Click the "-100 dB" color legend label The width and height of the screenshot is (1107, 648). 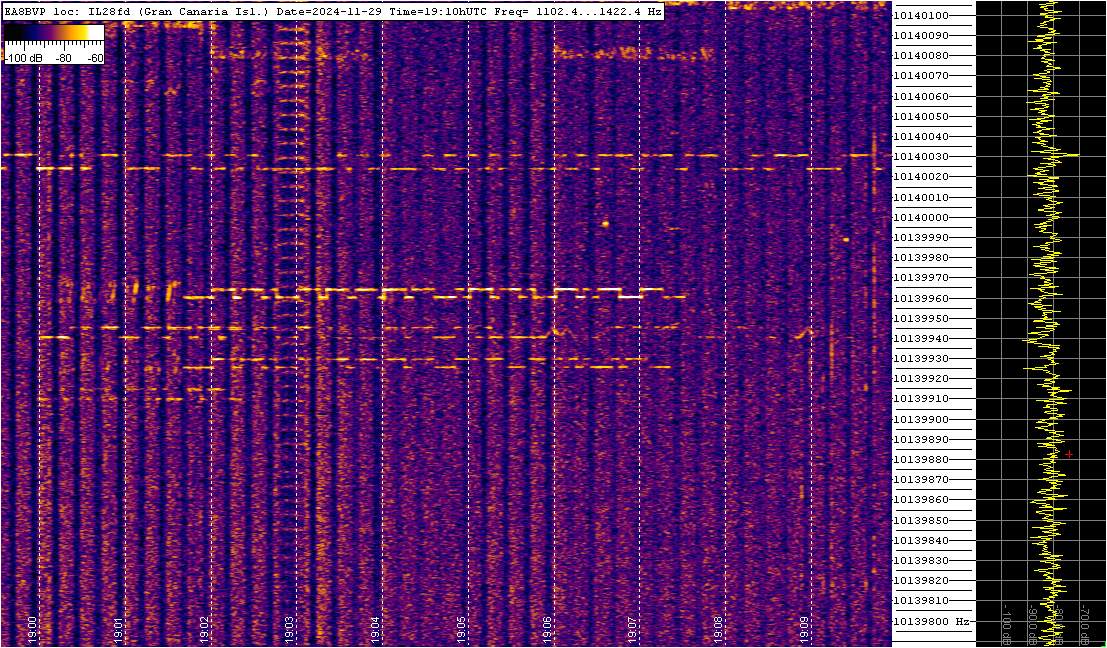(23, 59)
